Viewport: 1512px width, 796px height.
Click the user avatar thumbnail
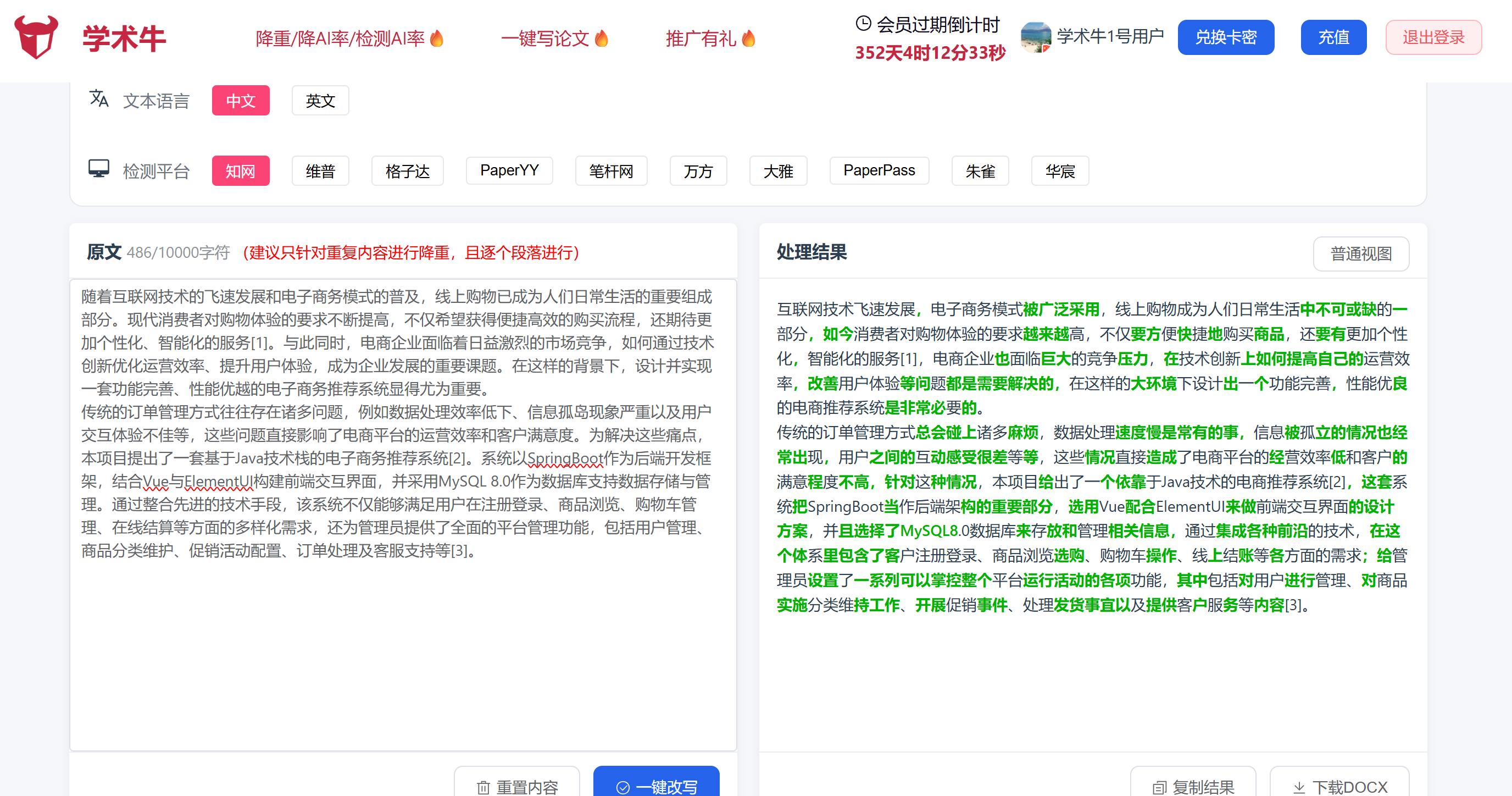pyautogui.click(x=1036, y=37)
